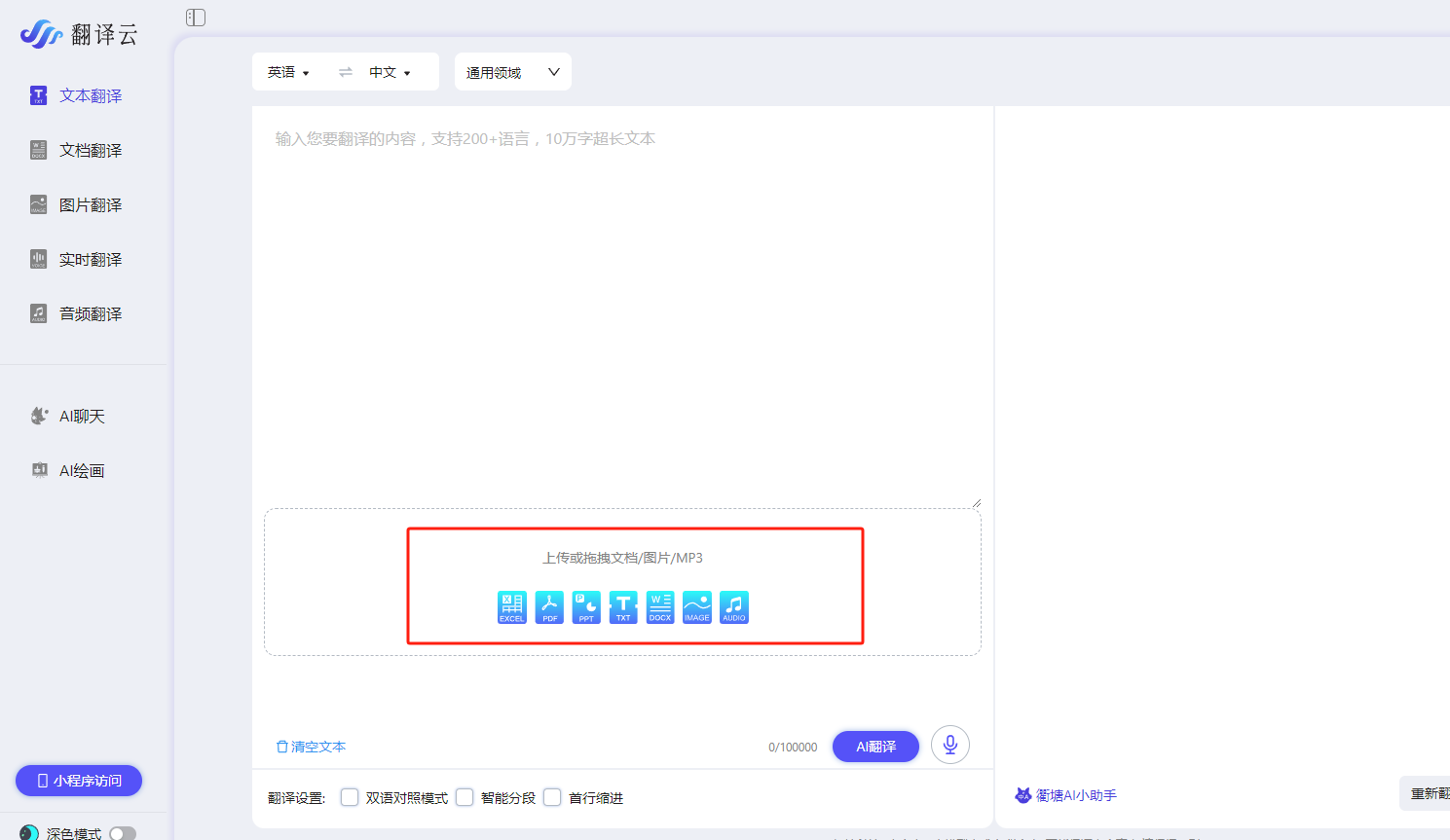Open AI聊天 in the sidebar
This screenshot has height=840, width=1450.
click(x=67, y=416)
